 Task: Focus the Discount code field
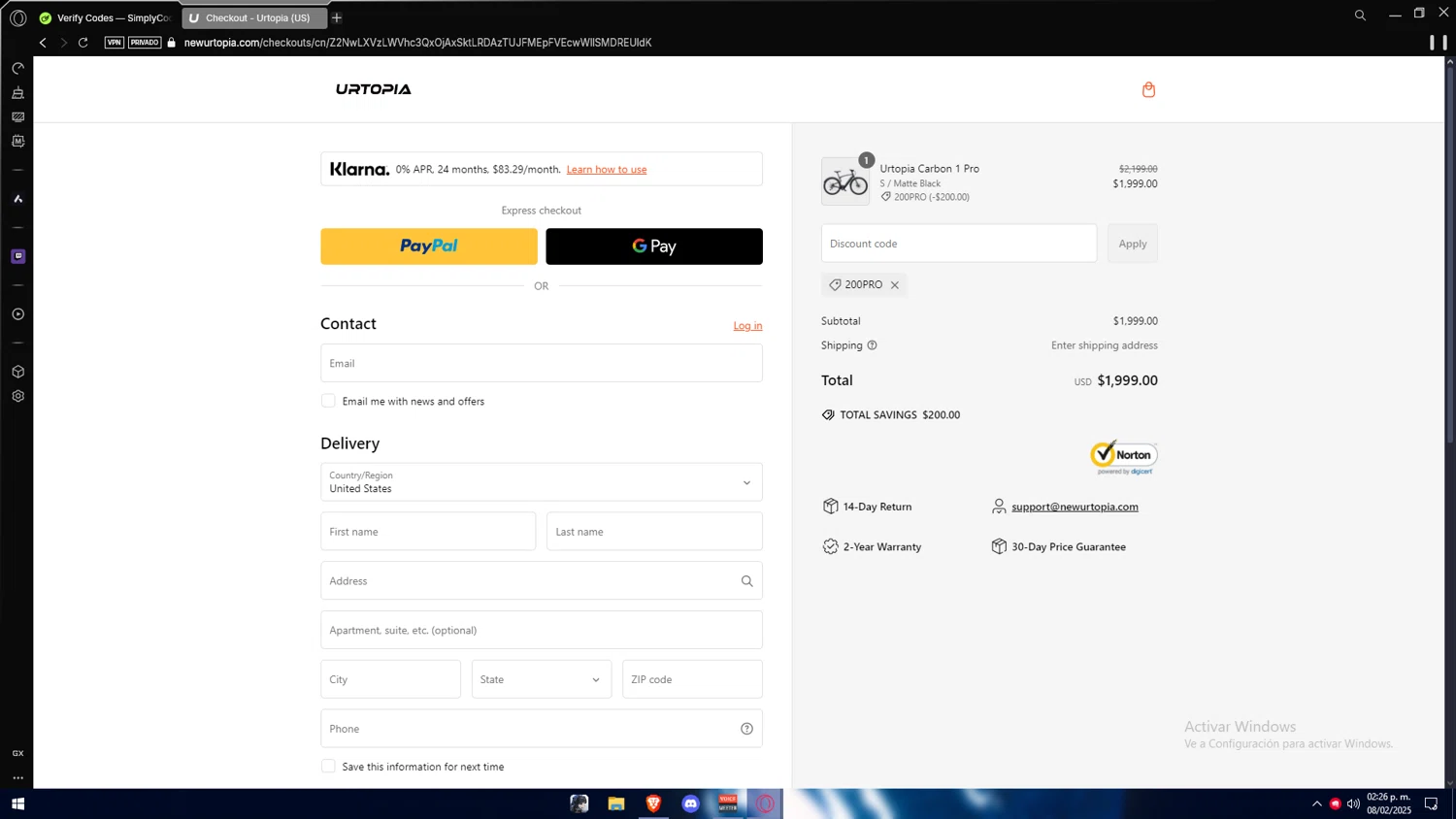click(959, 244)
